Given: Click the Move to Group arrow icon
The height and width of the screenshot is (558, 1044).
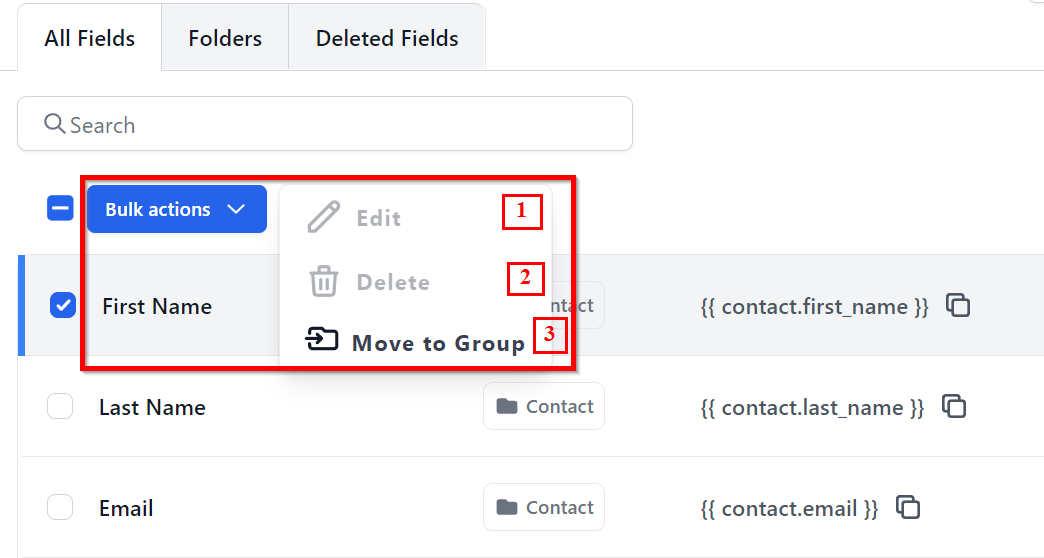Looking at the screenshot, I should click(322, 341).
